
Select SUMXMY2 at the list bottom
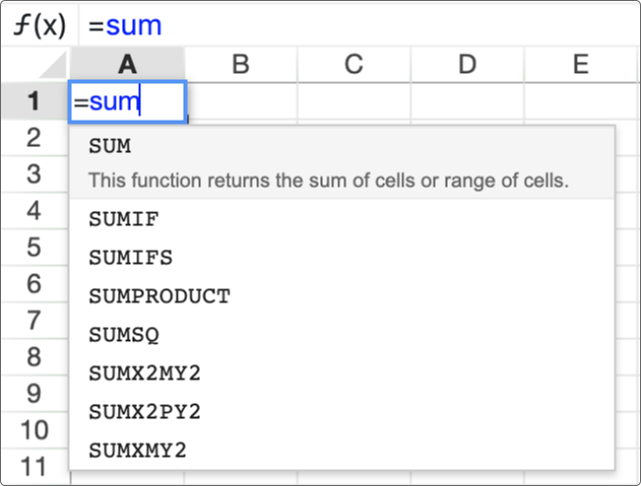pyautogui.click(x=342, y=450)
